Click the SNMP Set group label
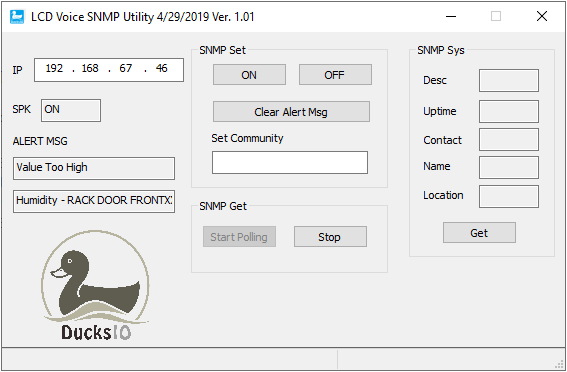The width and height of the screenshot is (567, 372). click(222, 50)
